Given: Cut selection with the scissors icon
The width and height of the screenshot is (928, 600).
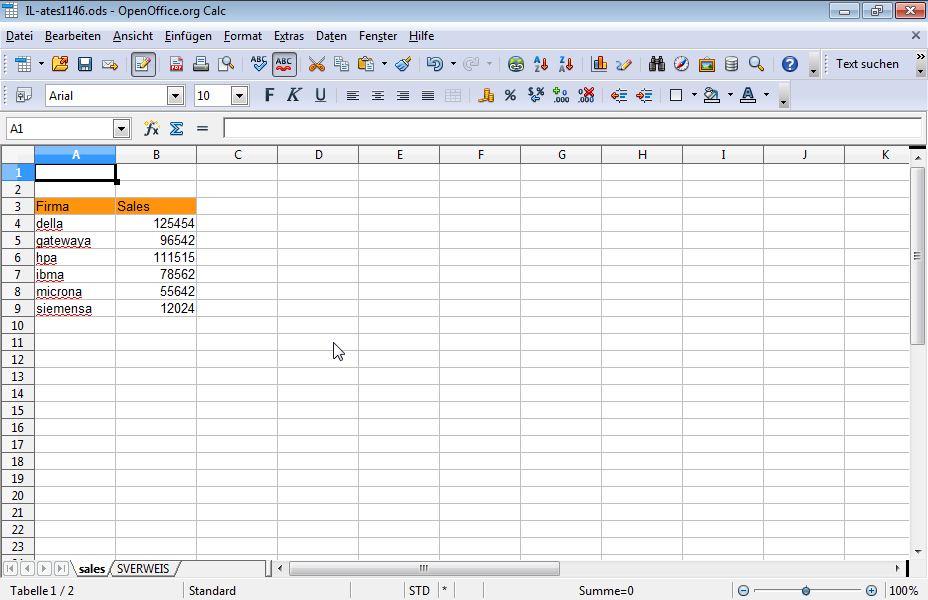Looking at the screenshot, I should click(317, 64).
